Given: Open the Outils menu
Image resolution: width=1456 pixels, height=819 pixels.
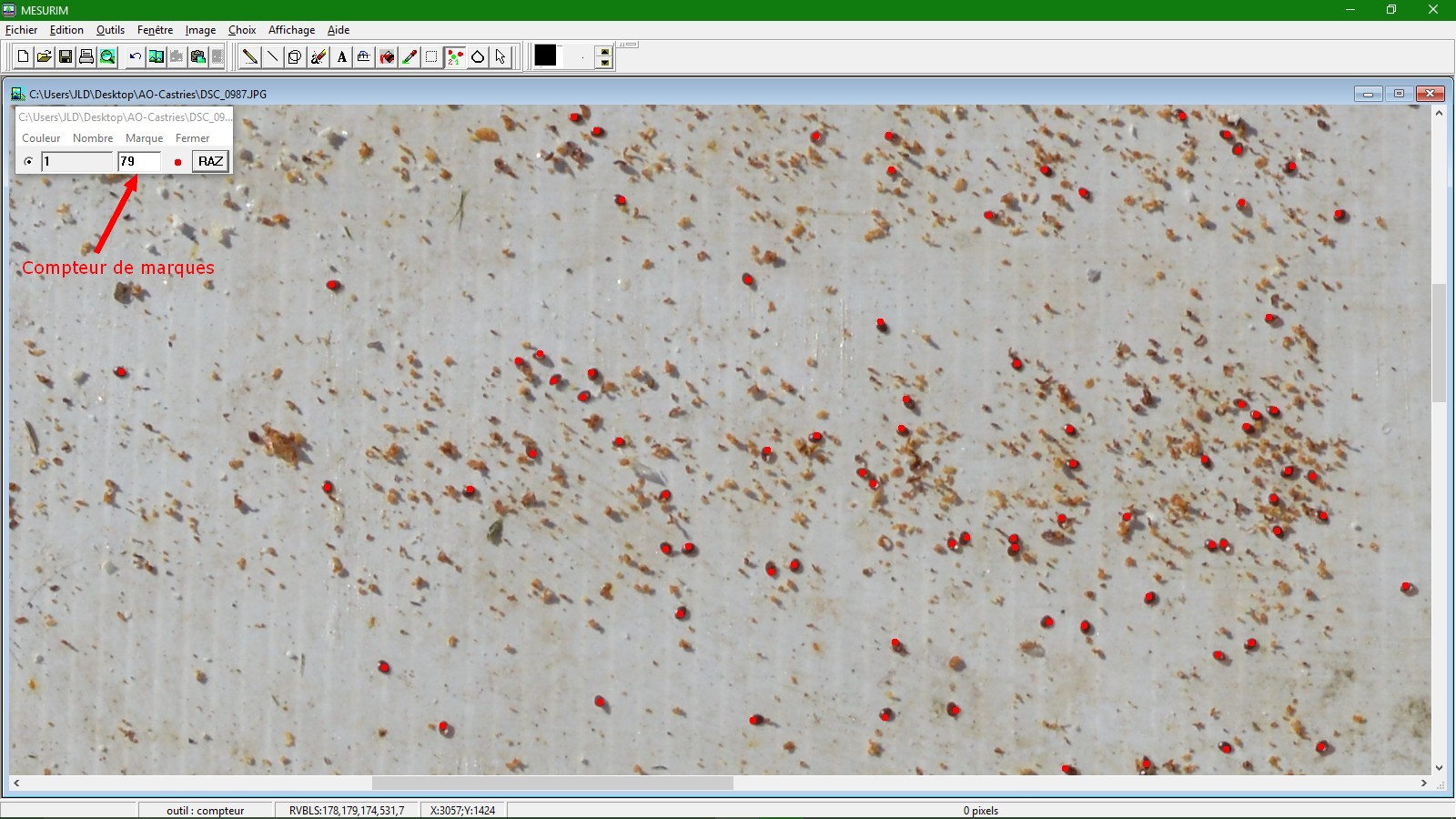Looking at the screenshot, I should 110,30.
